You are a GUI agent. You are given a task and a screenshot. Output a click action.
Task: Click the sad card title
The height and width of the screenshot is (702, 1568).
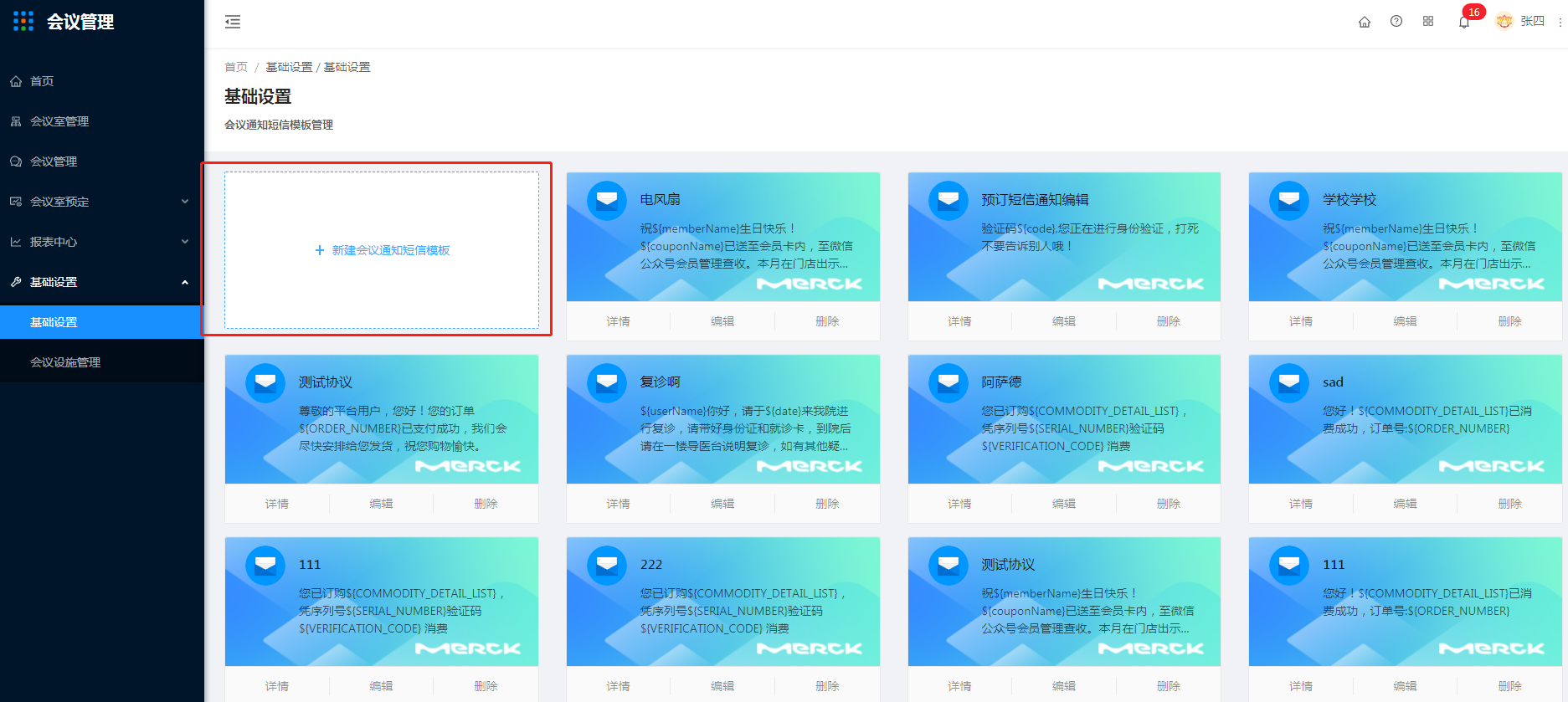tap(1333, 382)
